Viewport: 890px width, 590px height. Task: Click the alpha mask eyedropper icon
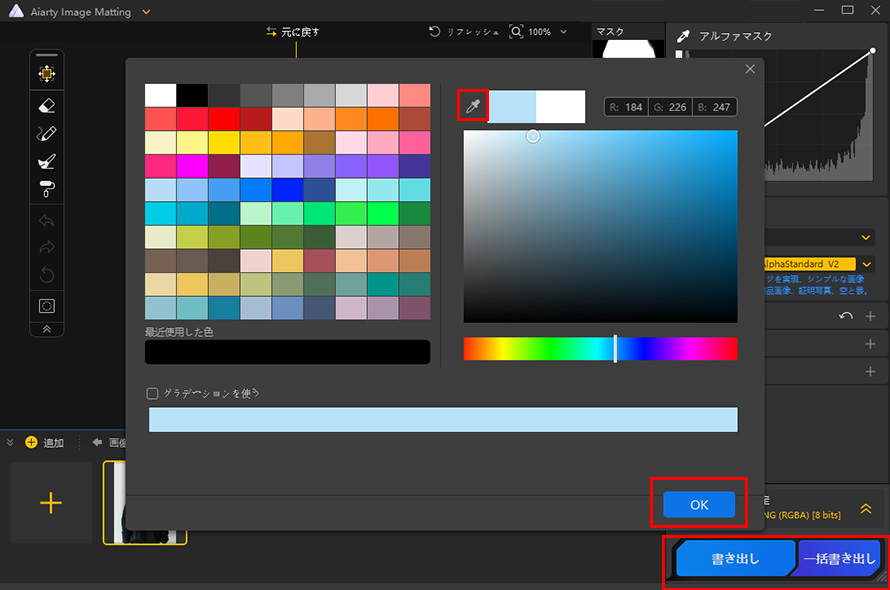coord(684,35)
